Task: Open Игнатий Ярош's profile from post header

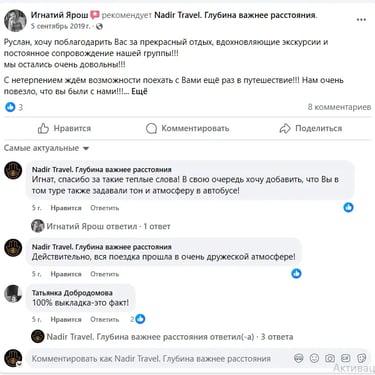Action: 60,15
